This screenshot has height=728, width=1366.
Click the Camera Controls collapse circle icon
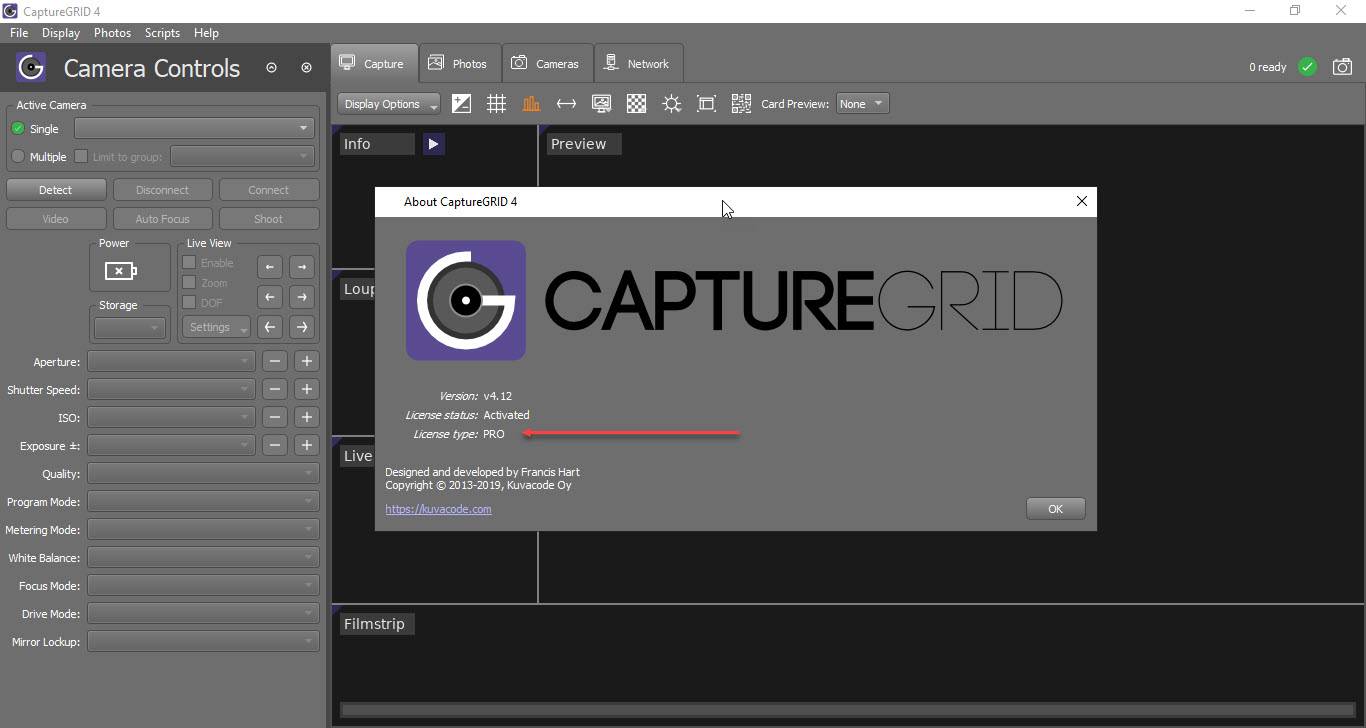point(271,68)
